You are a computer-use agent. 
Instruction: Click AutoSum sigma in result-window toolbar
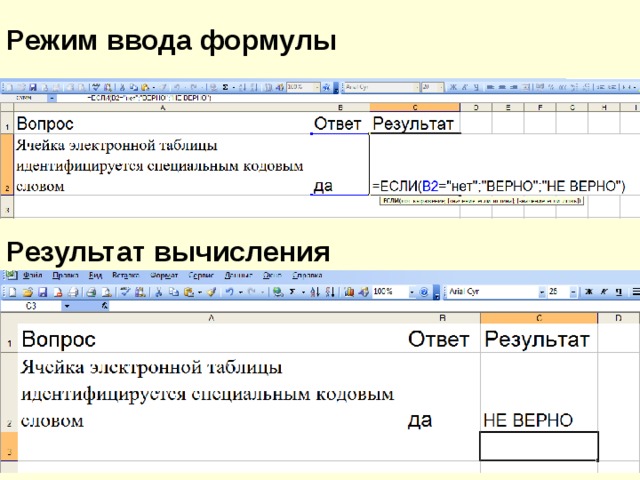(x=293, y=292)
